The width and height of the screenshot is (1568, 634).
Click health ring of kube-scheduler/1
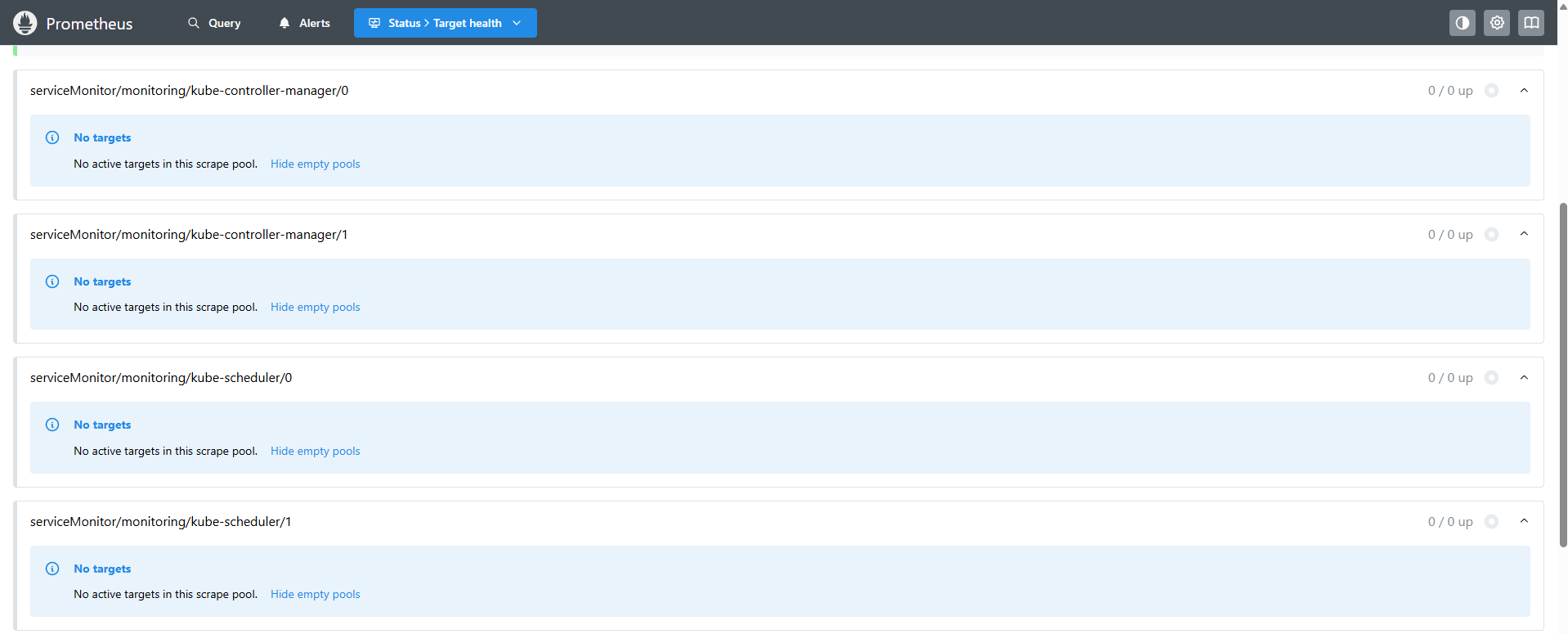[1492, 521]
